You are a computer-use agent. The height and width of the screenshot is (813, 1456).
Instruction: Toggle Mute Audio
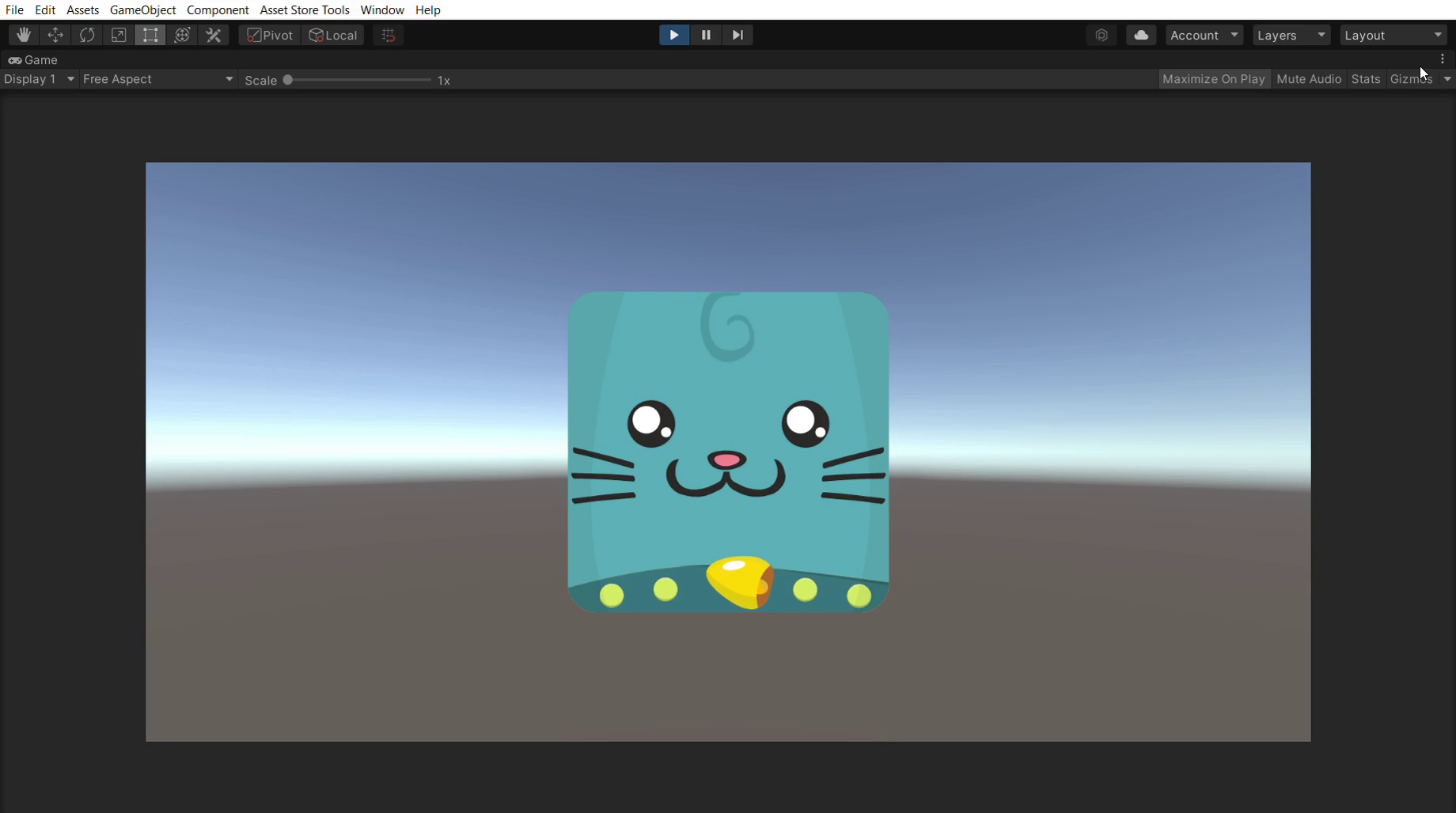(1309, 79)
